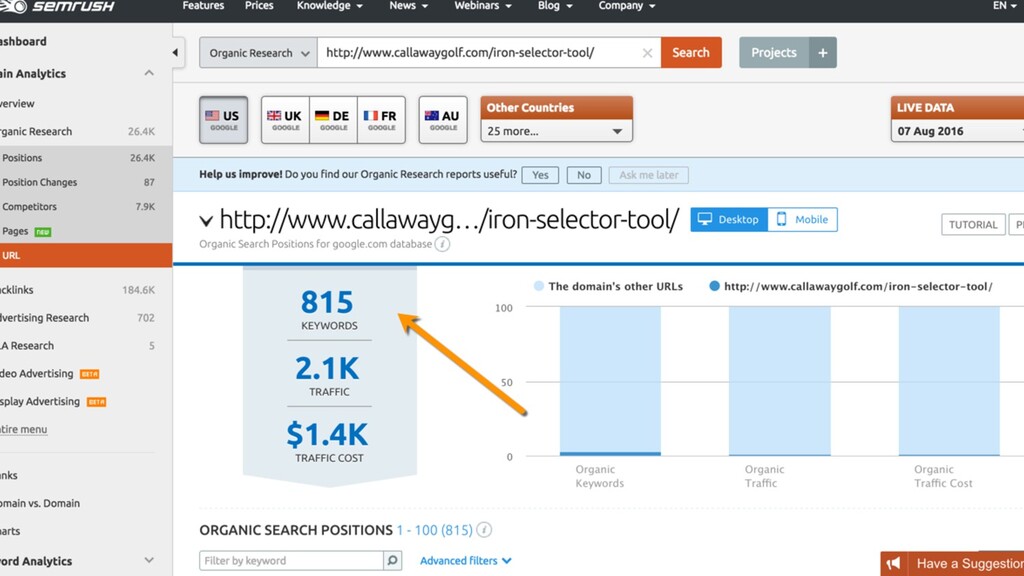Select the DE Google database

point(333,120)
